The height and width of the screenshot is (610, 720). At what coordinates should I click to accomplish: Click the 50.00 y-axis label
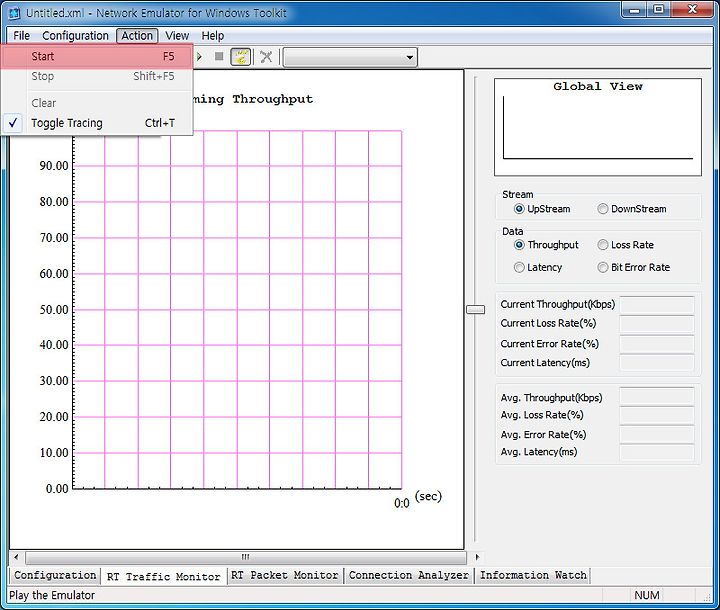point(54,310)
